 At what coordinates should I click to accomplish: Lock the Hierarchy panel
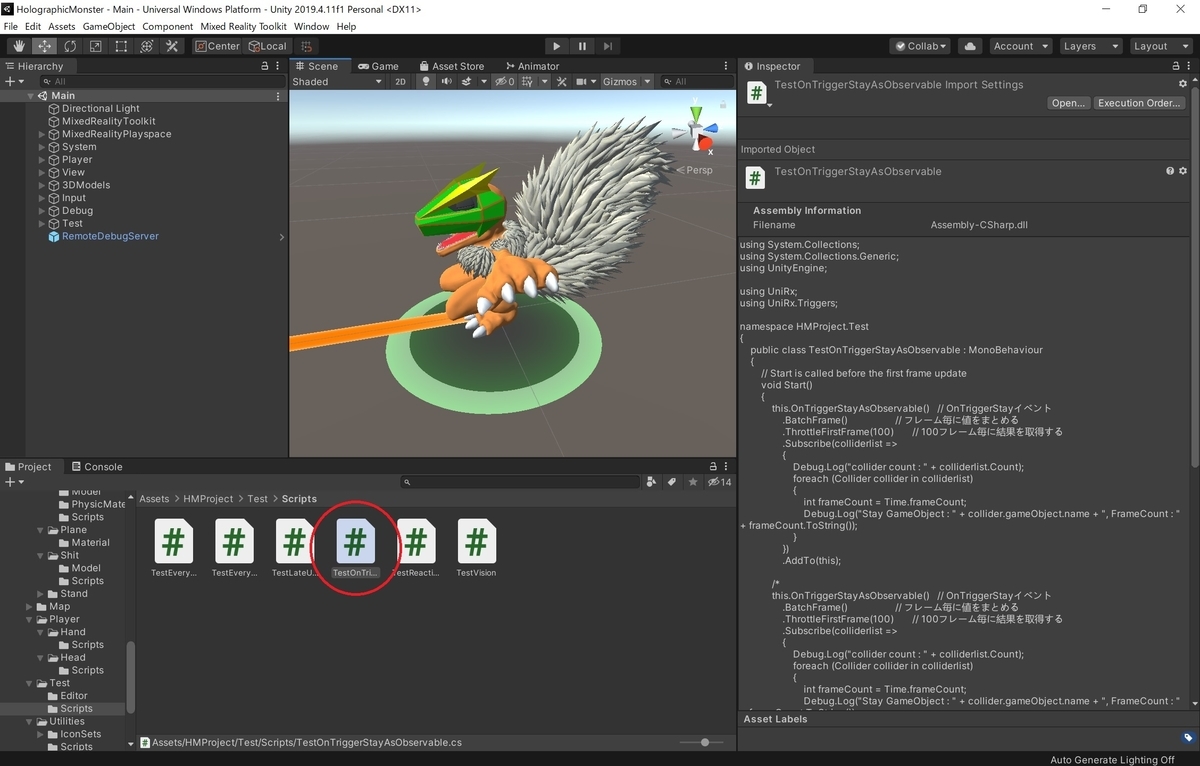(265, 66)
